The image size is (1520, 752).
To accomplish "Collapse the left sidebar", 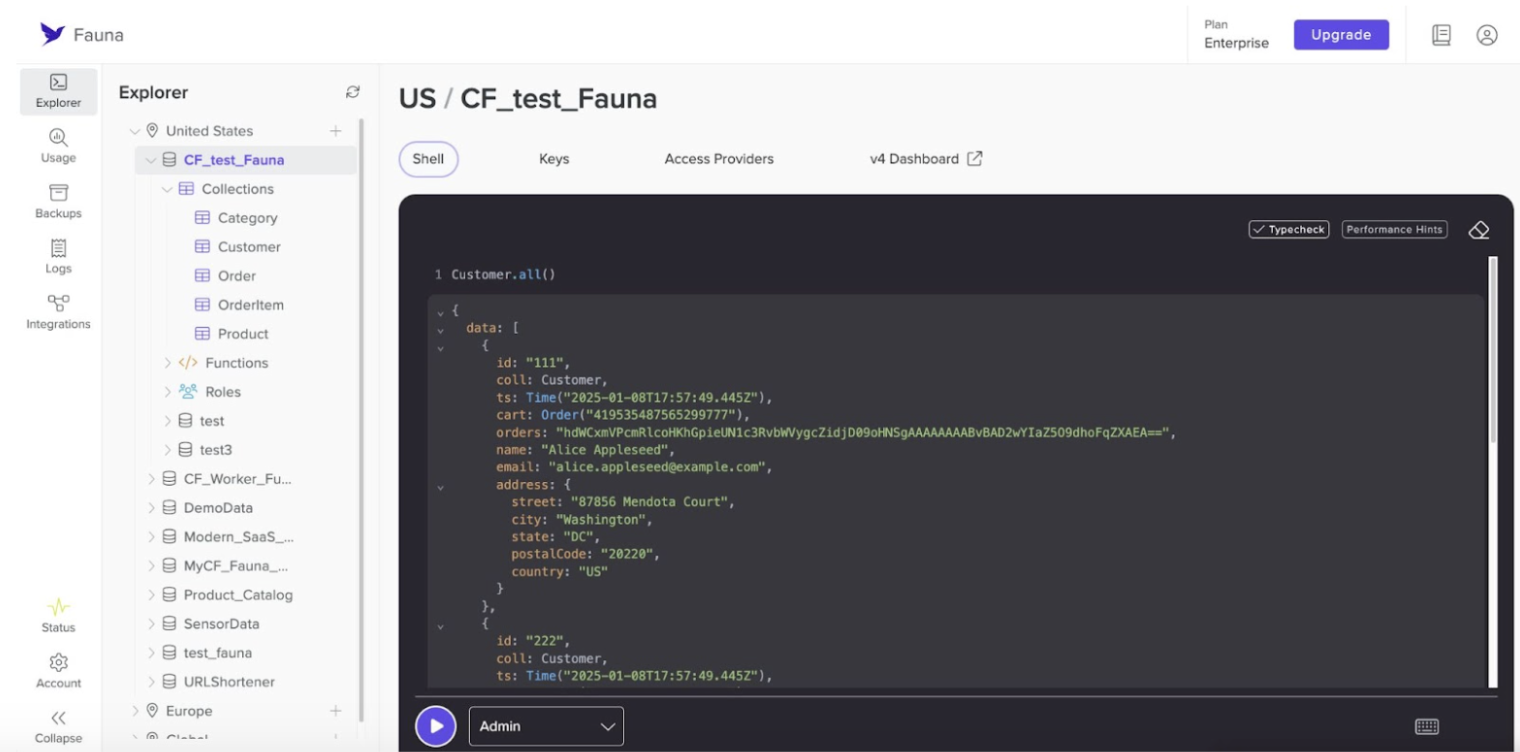I will pos(59,726).
